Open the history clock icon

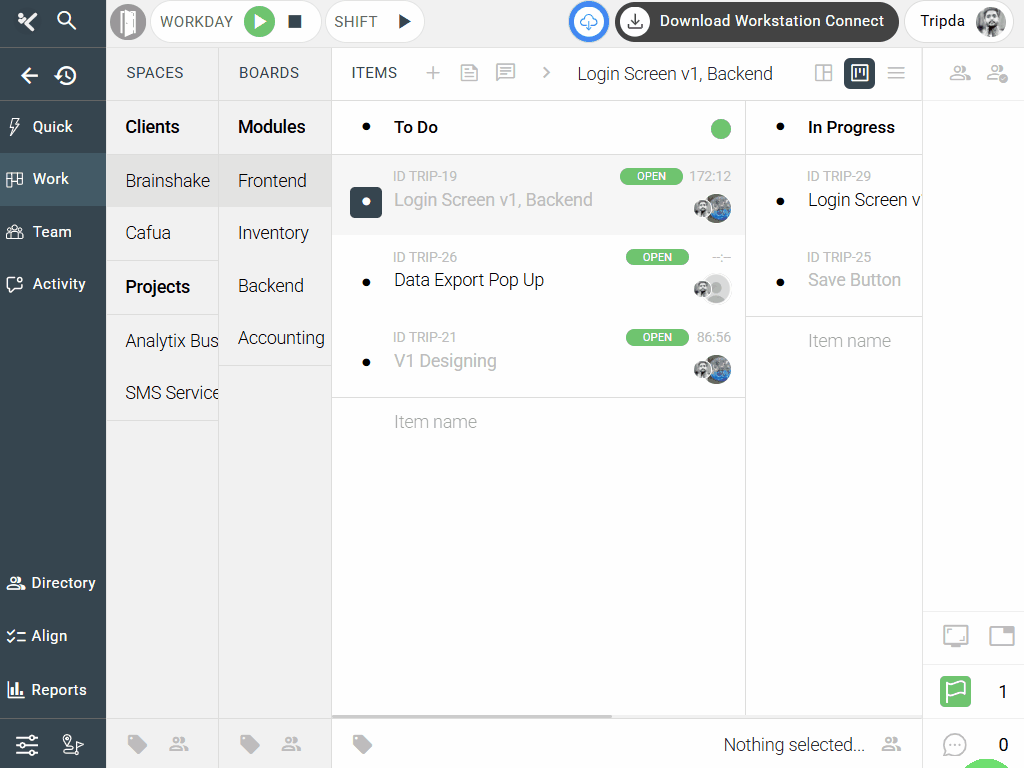66,75
